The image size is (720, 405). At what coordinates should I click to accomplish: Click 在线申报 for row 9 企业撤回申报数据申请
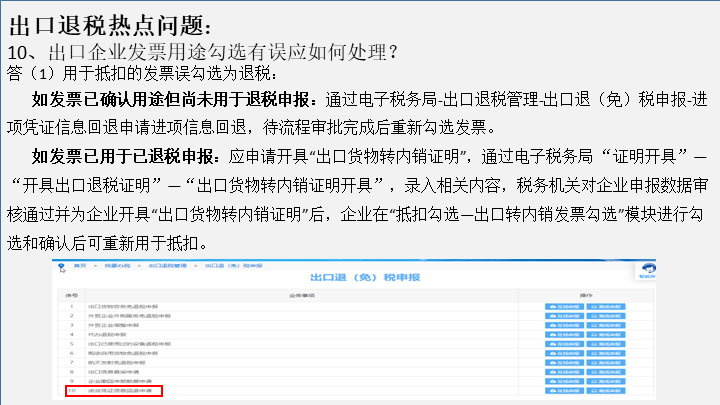(x=564, y=382)
